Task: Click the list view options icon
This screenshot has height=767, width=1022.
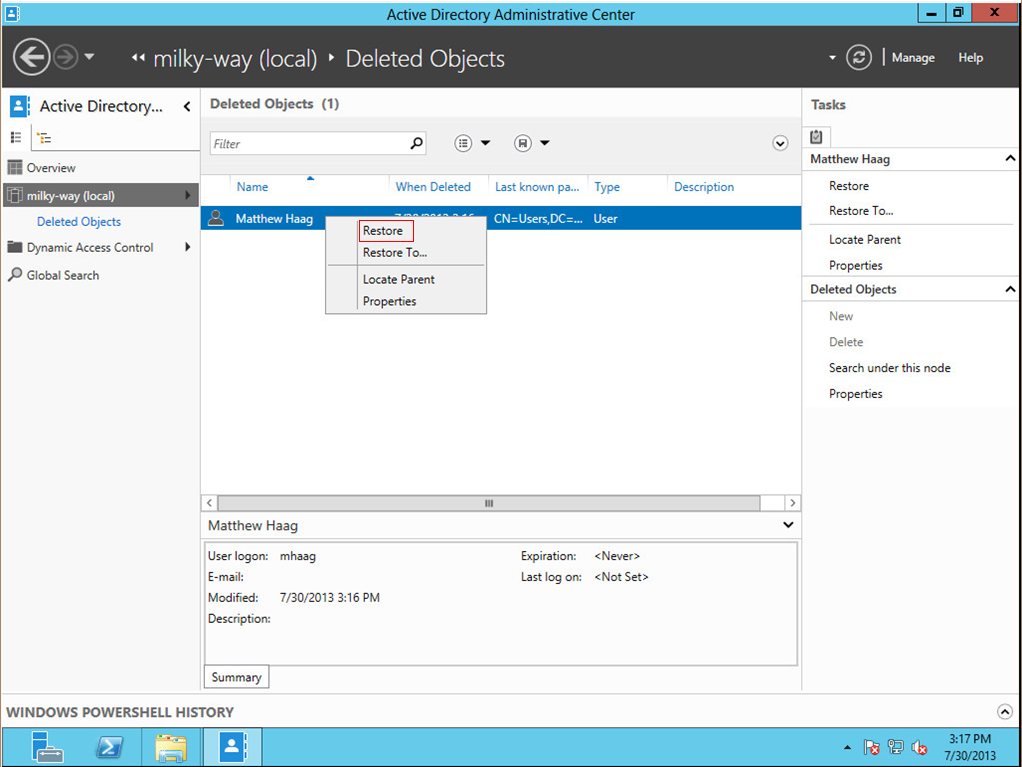Action: click(x=463, y=143)
